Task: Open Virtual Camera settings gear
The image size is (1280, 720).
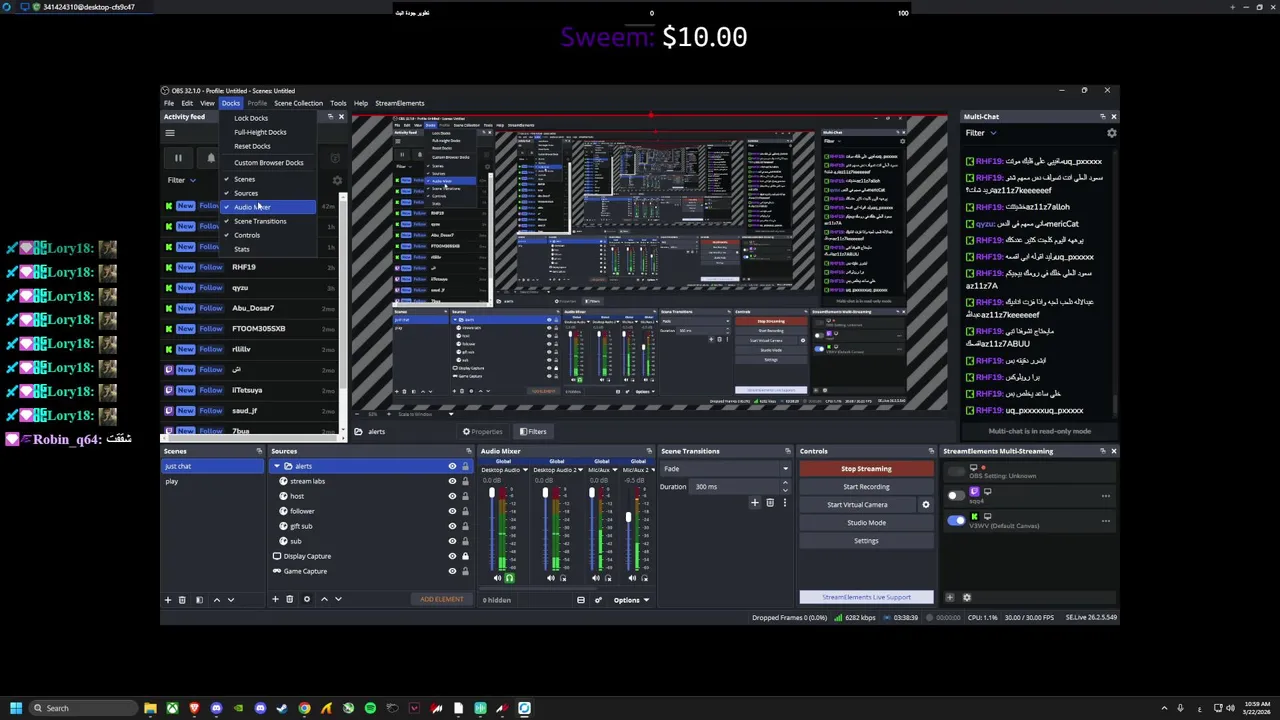Action: (x=925, y=505)
